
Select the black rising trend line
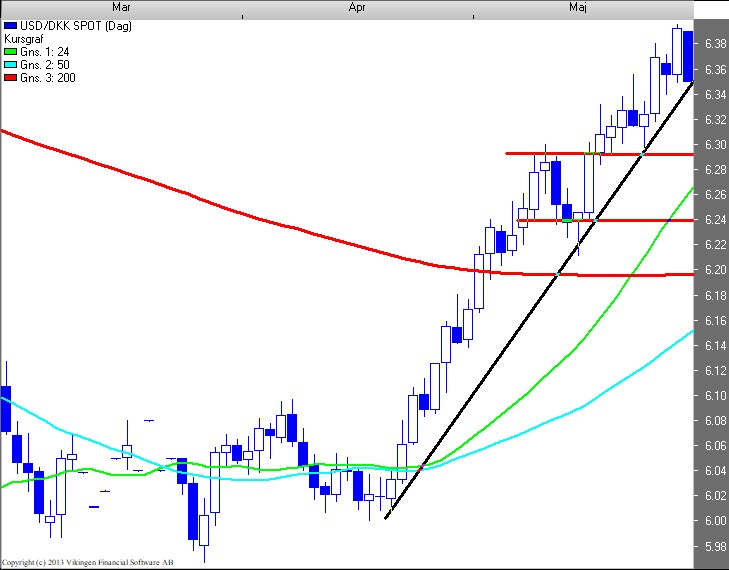539,300
